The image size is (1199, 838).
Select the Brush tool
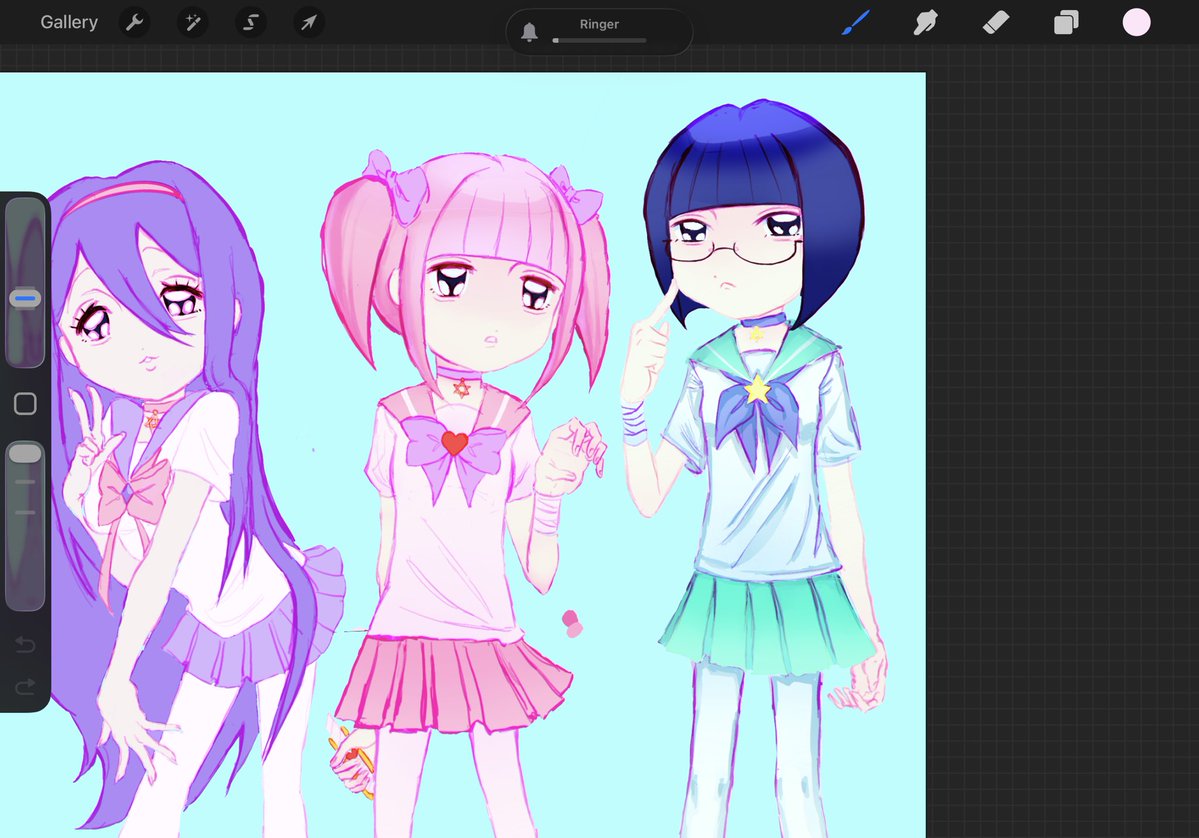(856, 22)
